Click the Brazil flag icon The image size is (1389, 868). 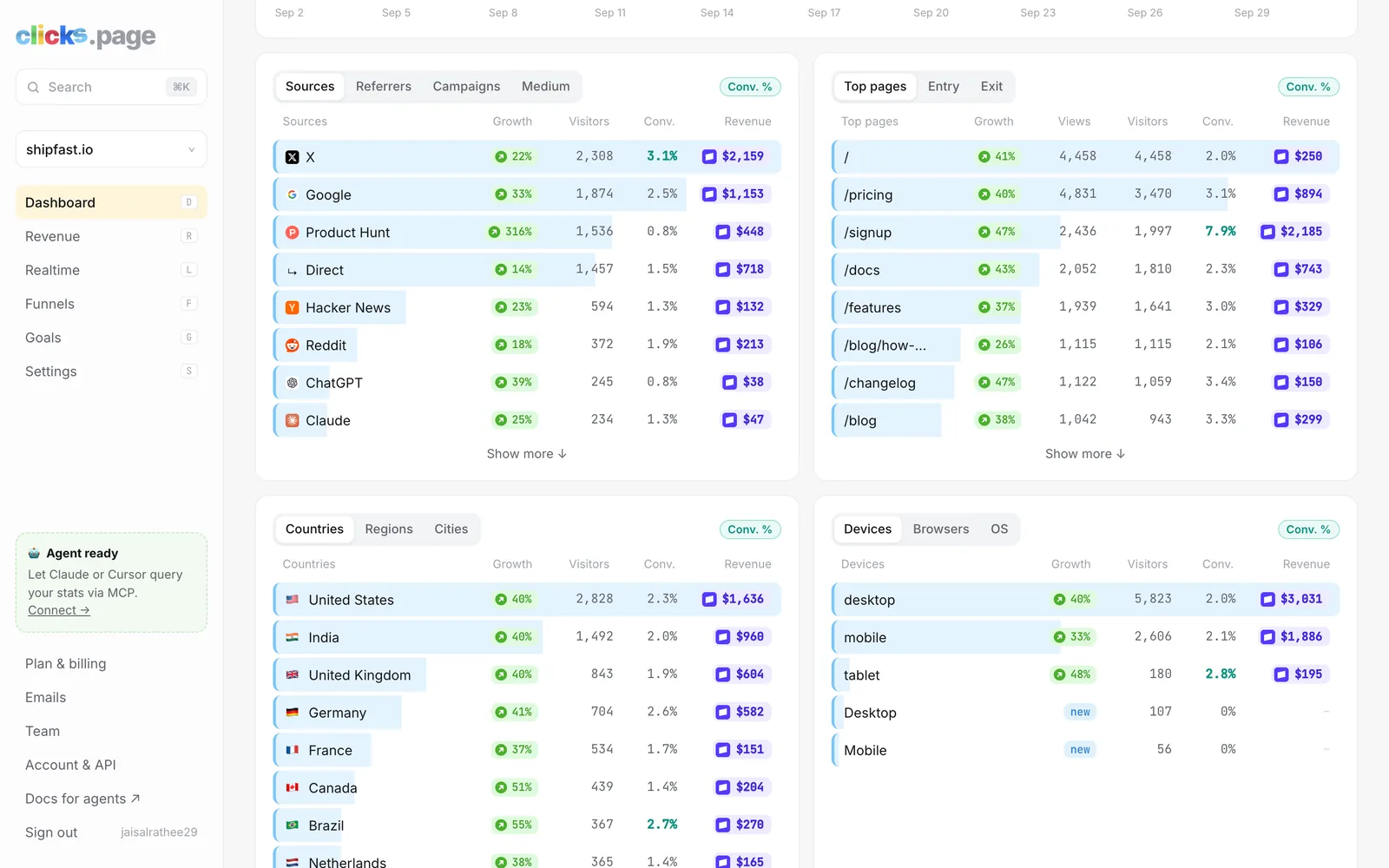point(293,825)
